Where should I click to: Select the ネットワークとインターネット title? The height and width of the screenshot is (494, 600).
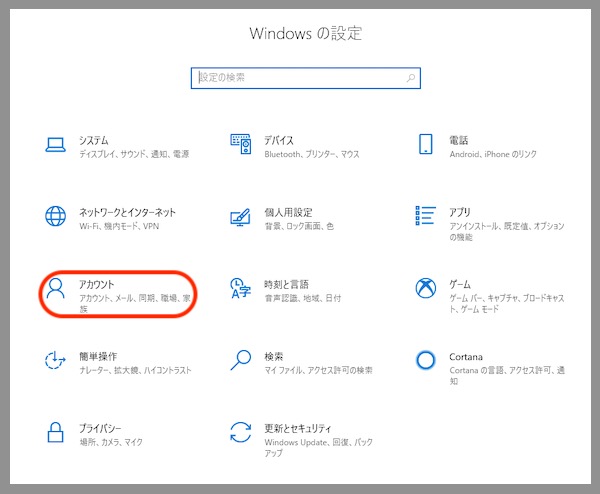[127, 212]
